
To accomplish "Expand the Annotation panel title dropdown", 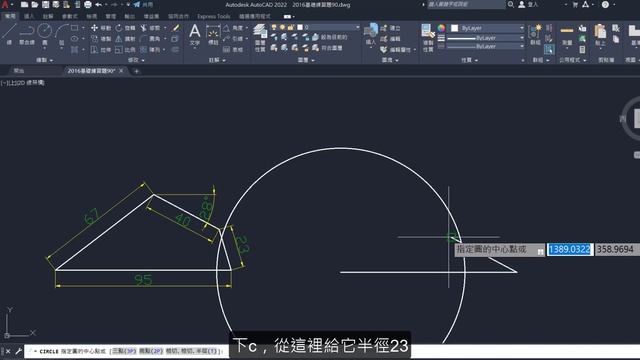I will pos(217,60).
